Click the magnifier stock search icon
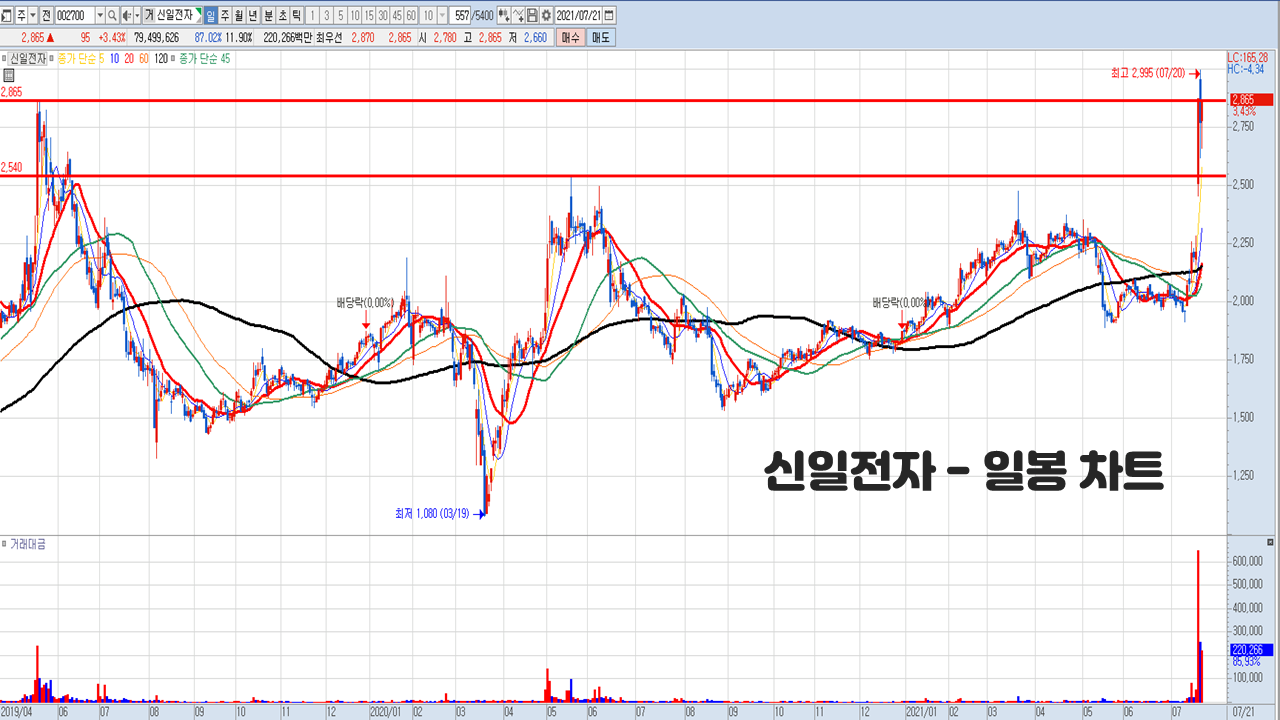The image size is (1280, 720). (x=112, y=15)
